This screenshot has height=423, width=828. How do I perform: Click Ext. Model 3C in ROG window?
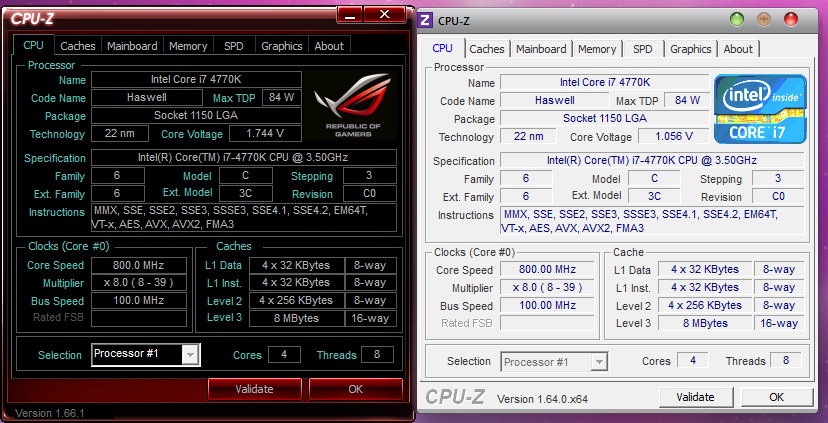point(246,193)
